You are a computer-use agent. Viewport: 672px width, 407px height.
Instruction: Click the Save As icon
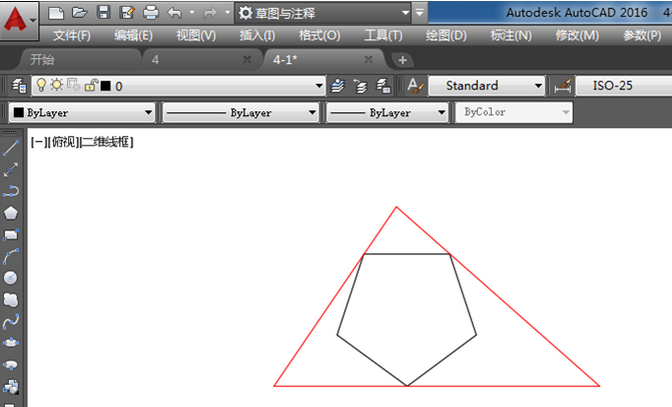click(127, 13)
